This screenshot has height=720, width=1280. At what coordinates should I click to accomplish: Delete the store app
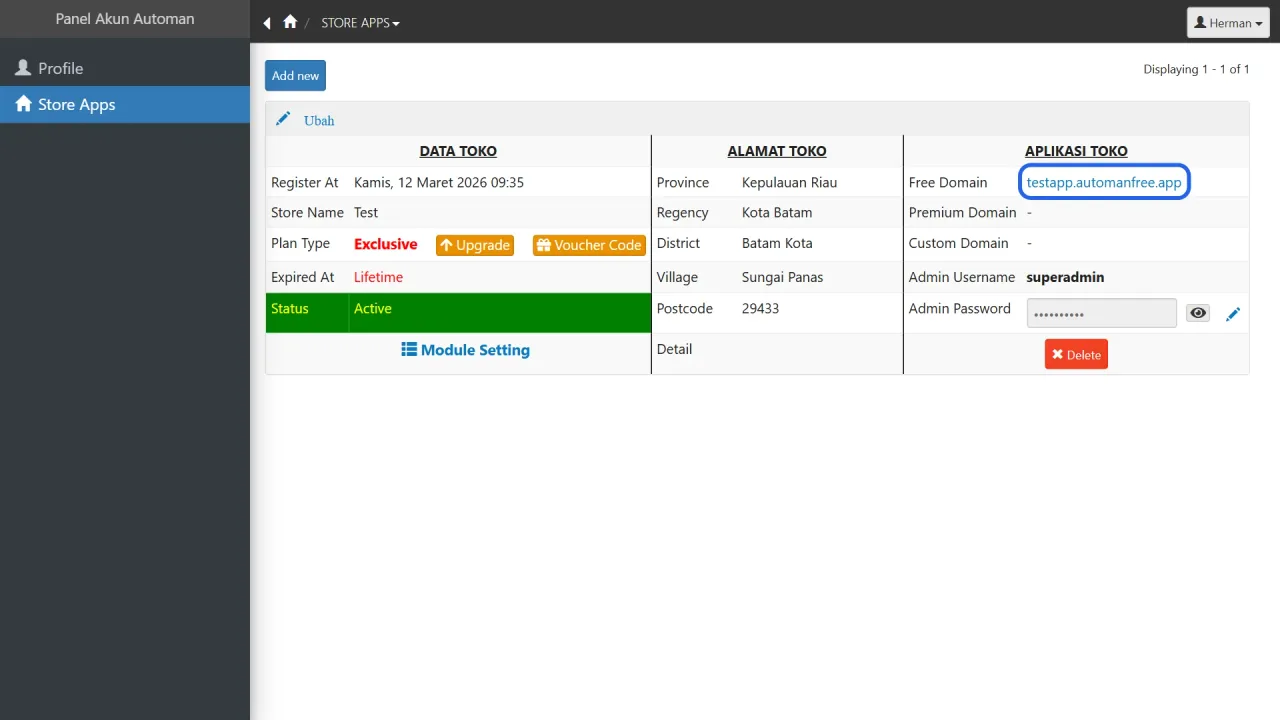pos(1076,354)
